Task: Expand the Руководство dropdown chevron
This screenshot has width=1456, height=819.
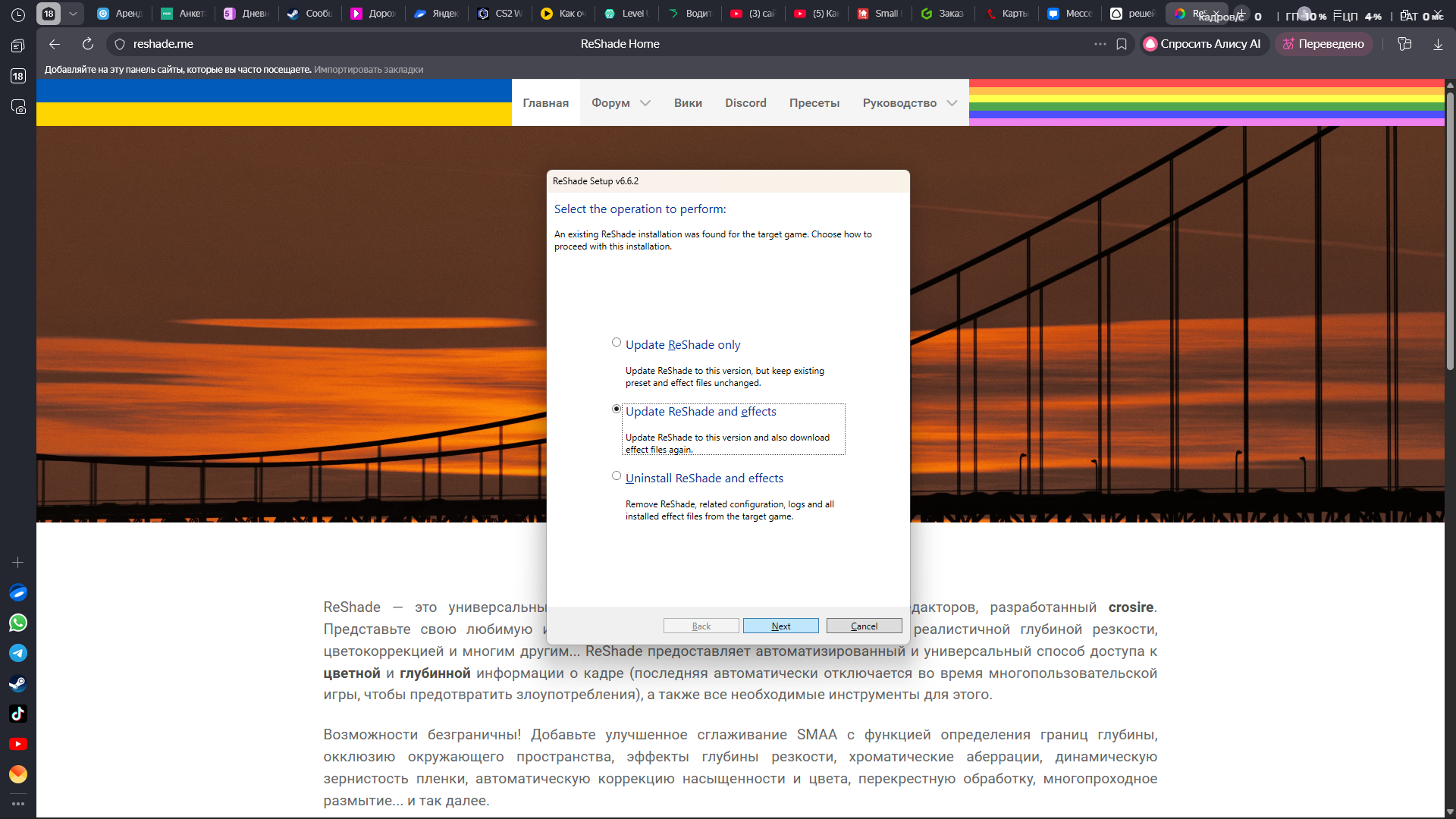Action: point(952,103)
